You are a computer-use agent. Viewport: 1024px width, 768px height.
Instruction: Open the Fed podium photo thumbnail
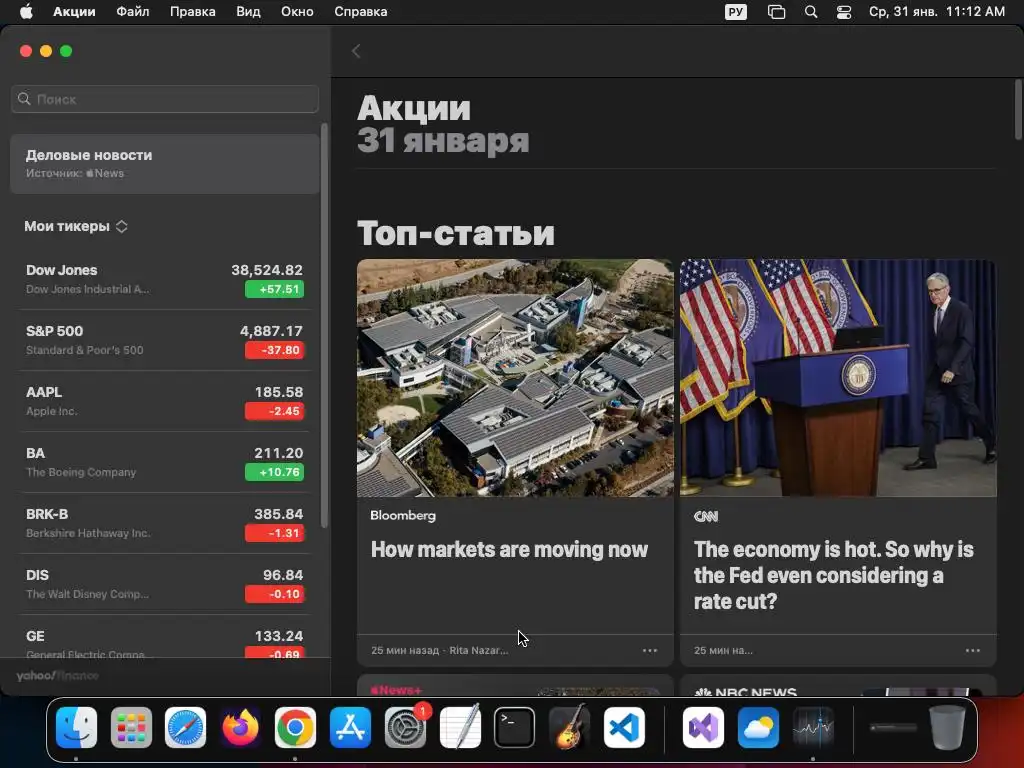tap(838, 378)
